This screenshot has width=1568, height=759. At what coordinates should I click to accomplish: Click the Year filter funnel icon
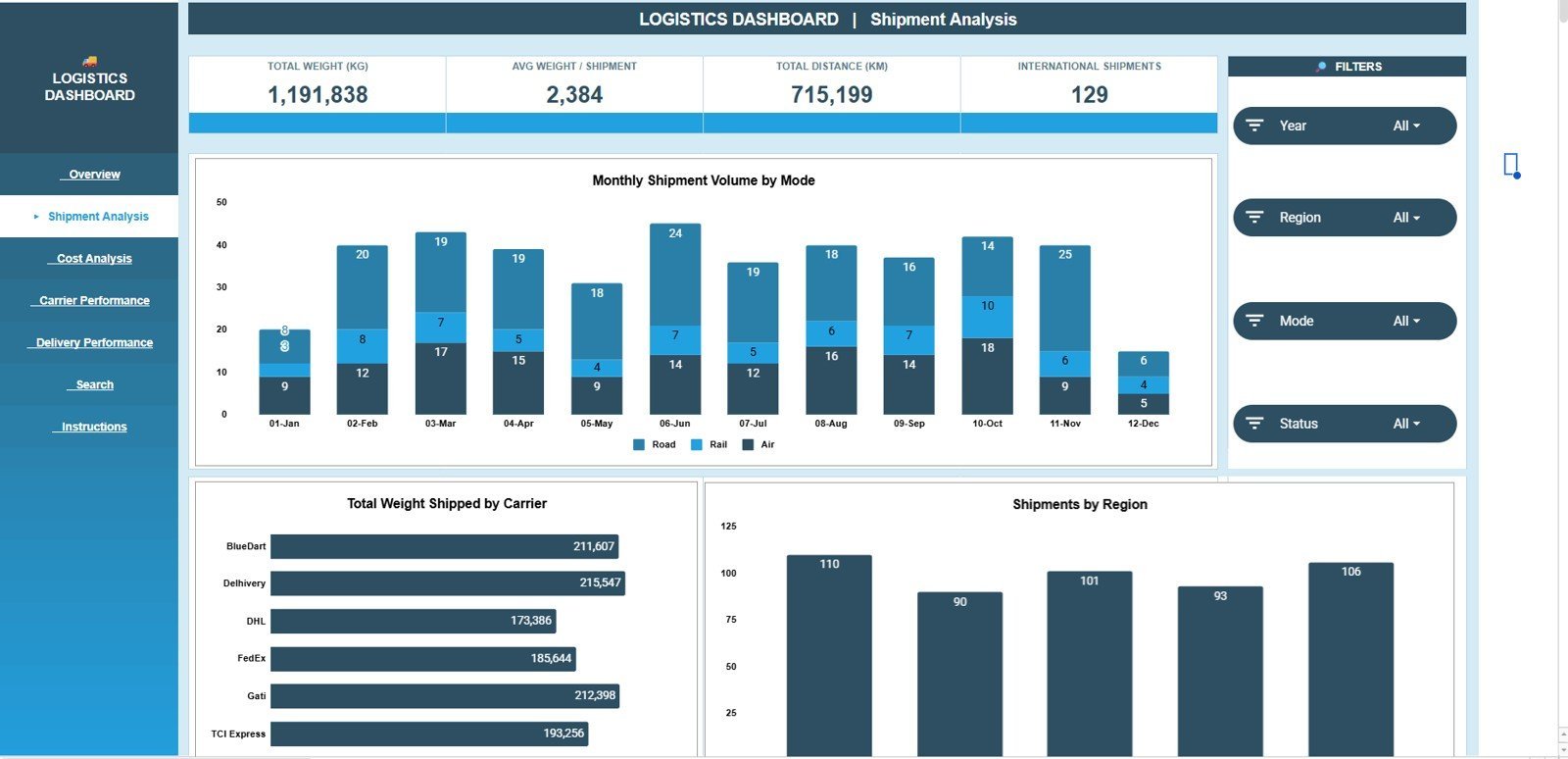tap(1254, 126)
